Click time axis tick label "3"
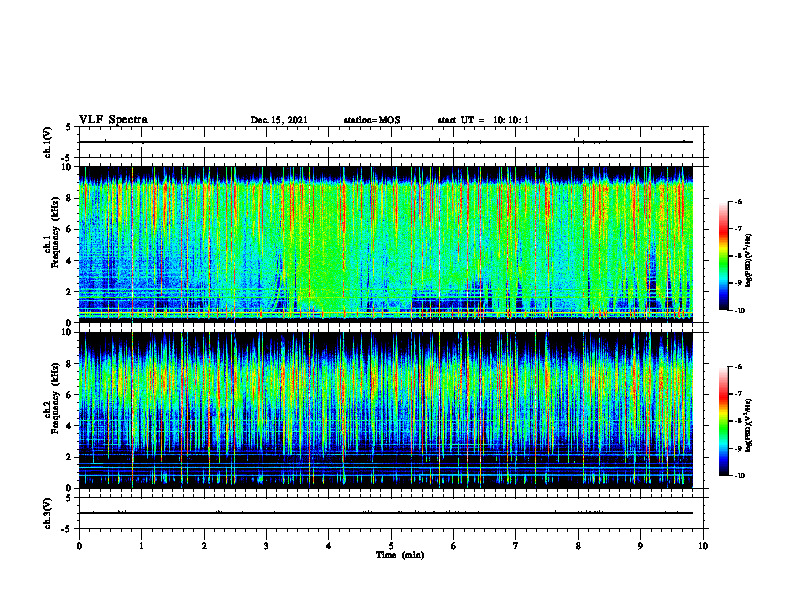792x612 pixels. [x=266, y=546]
